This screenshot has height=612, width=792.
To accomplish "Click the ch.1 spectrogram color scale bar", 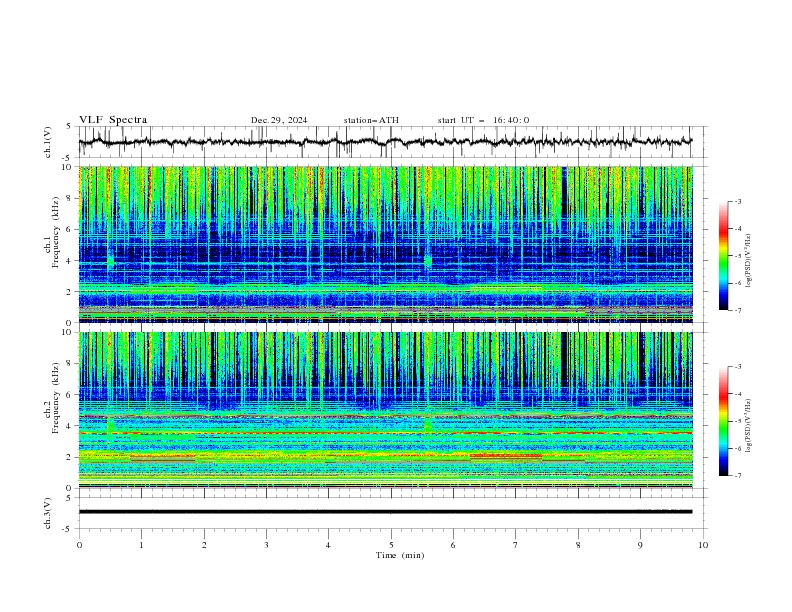I will [724, 256].
